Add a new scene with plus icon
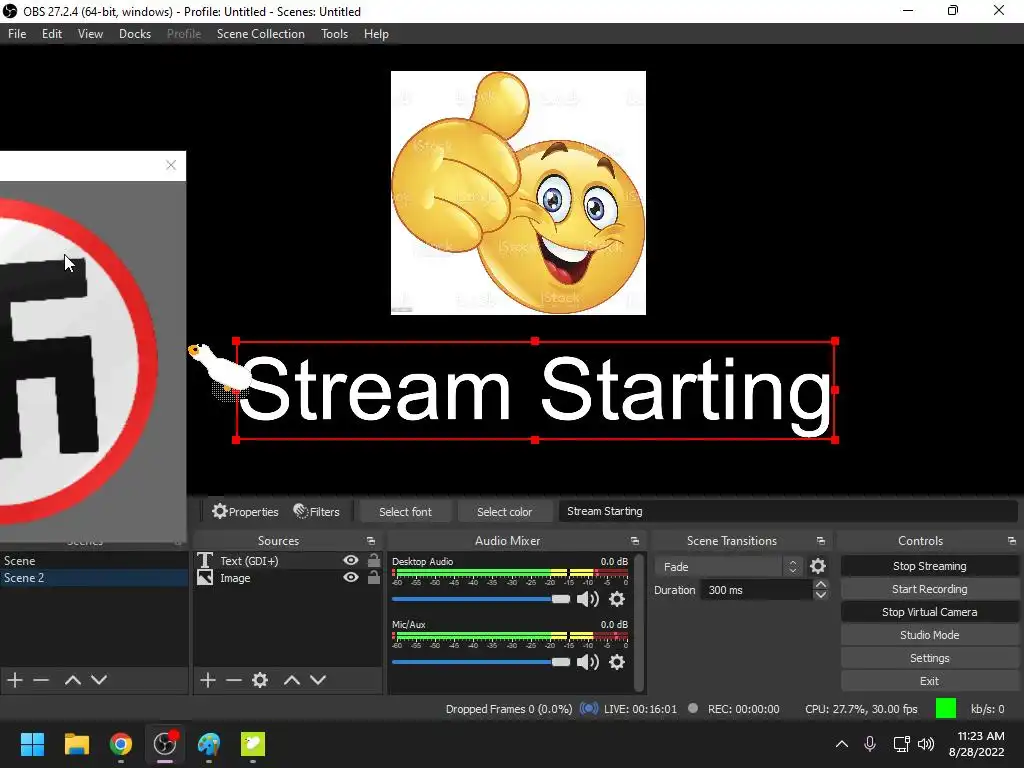The height and width of the screenshot is (768, 1024). [15, 680]
